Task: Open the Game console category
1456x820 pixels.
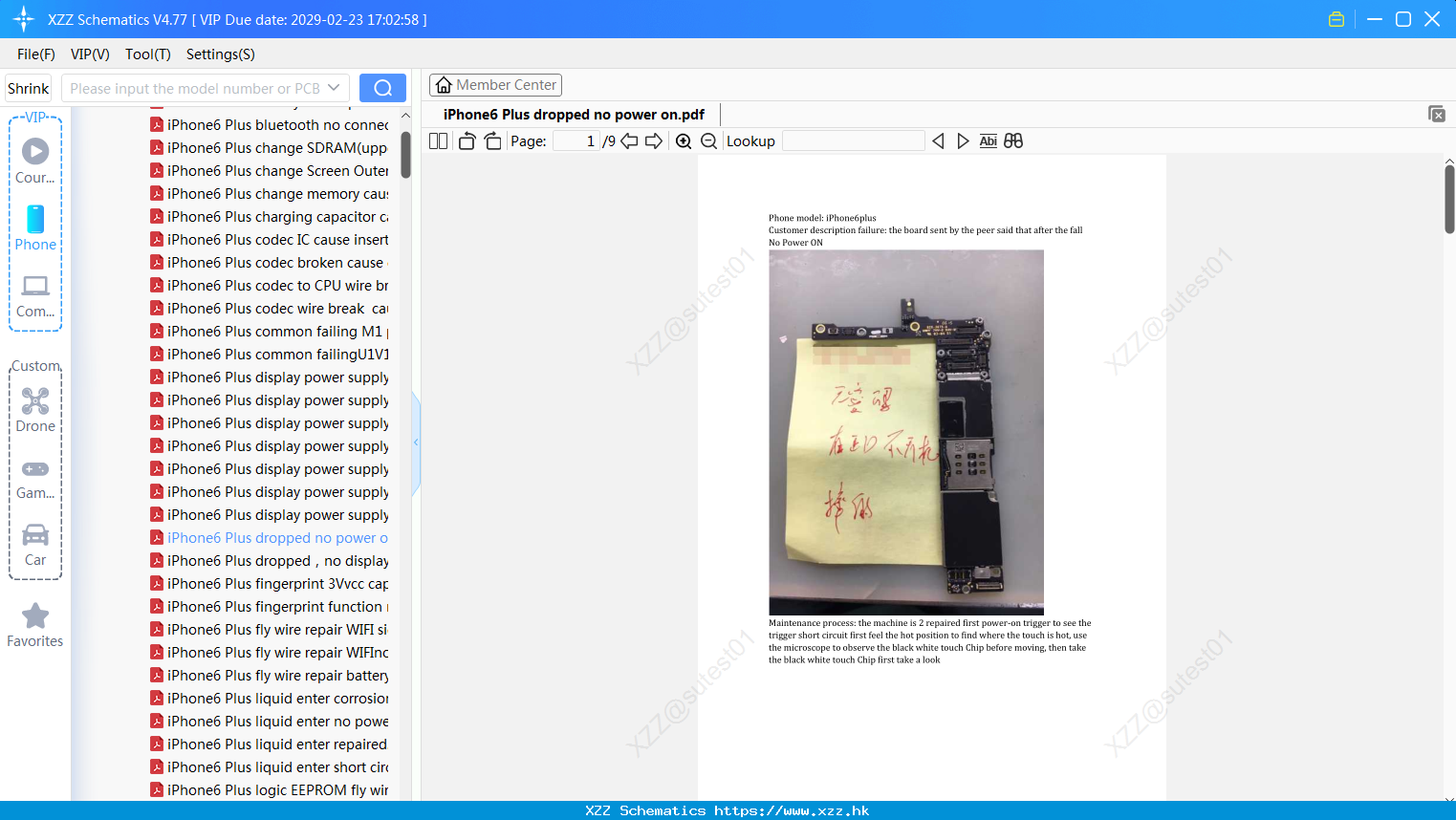Action: (x=35, y=479)
